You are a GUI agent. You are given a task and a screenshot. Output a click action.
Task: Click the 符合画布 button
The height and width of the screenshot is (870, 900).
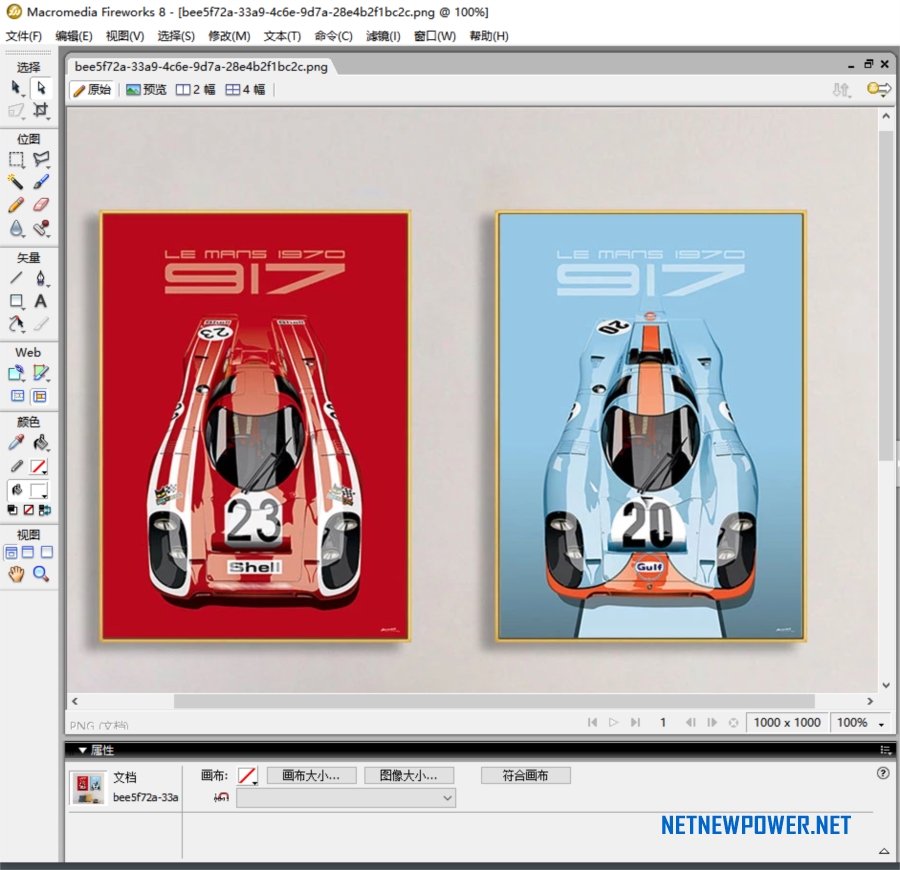click(526, 776)
